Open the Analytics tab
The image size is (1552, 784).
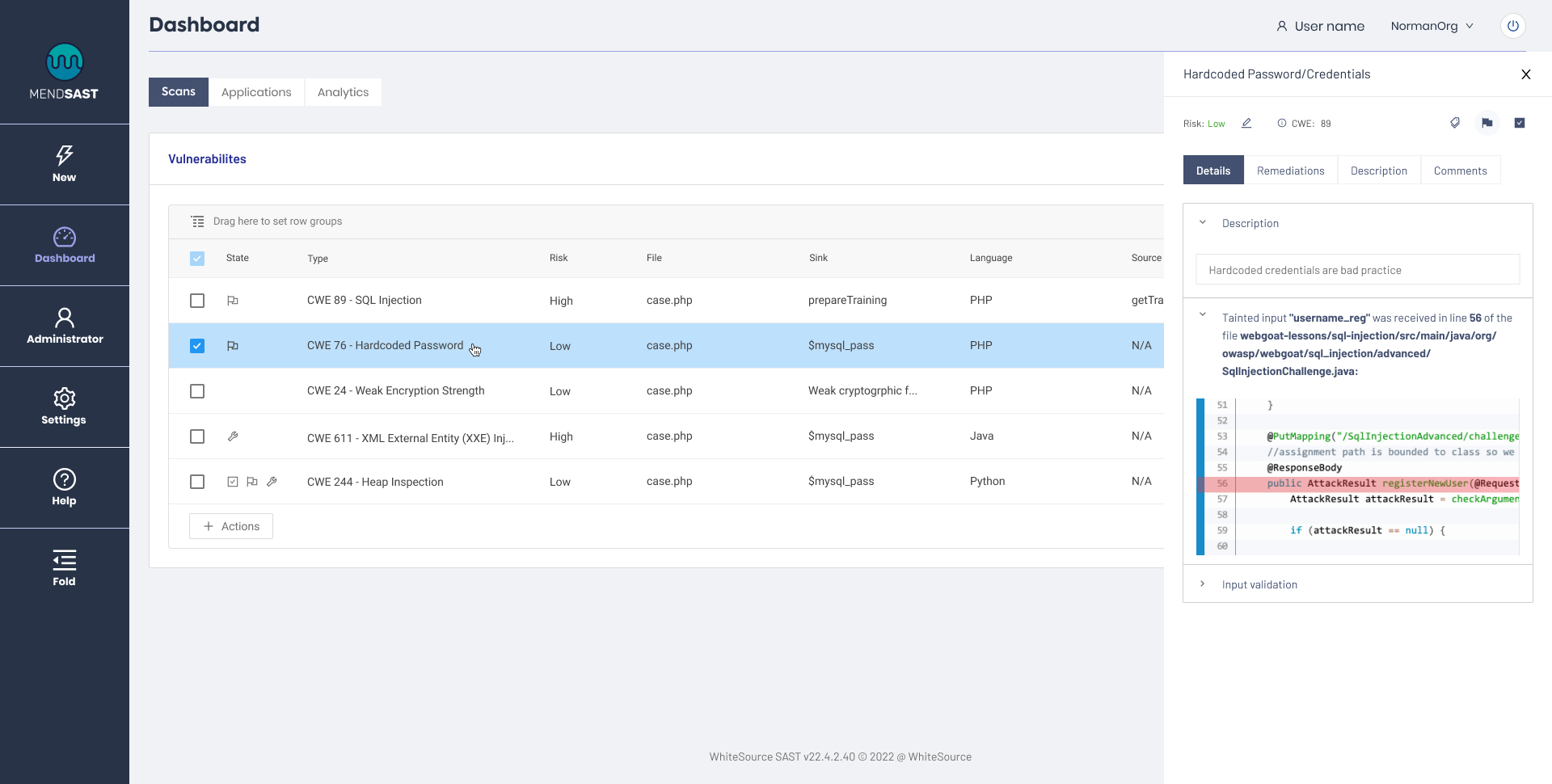(x=343, y=91)
